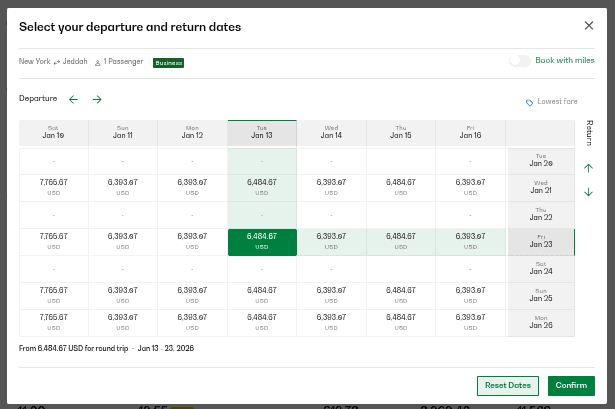Move return dates later with down arrow
This screenshot has width=615, height=409.
click(588, 192)
